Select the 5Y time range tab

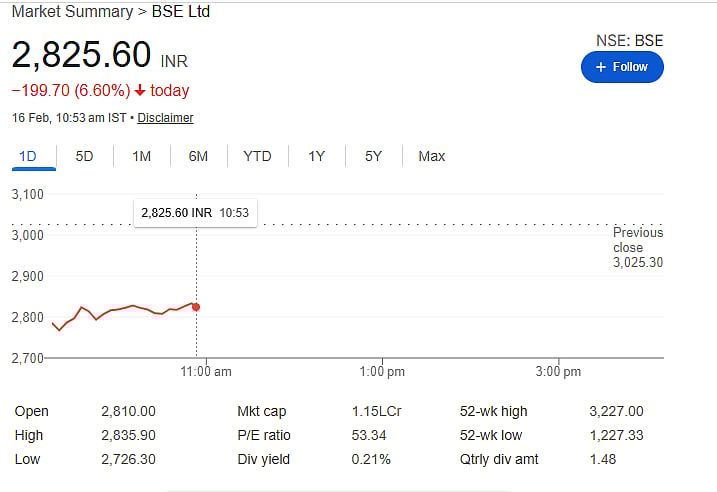(x=373, y=156)
